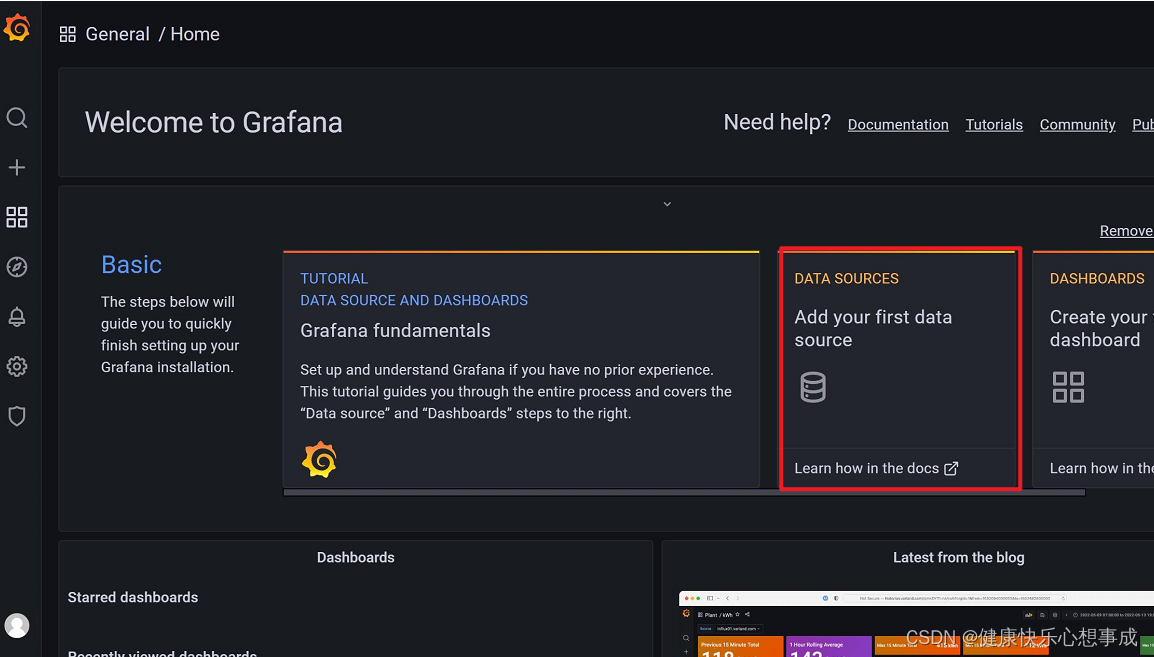This screenshot has width=1154, height=657.
Task: Open Learn how in the docs for Data Sources
Action: click(x=876, y=467)
